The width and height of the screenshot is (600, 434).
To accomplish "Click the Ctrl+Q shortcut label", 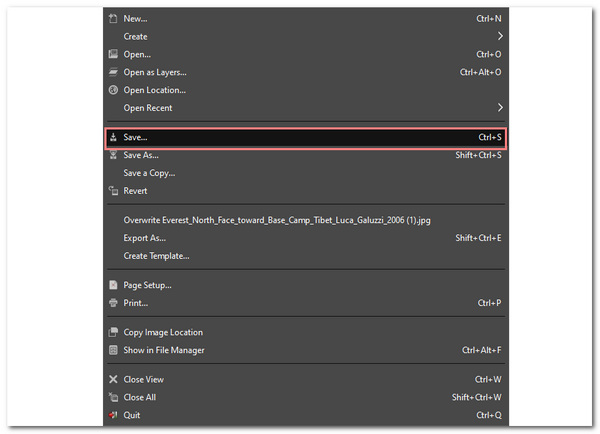I will (489, 415).
